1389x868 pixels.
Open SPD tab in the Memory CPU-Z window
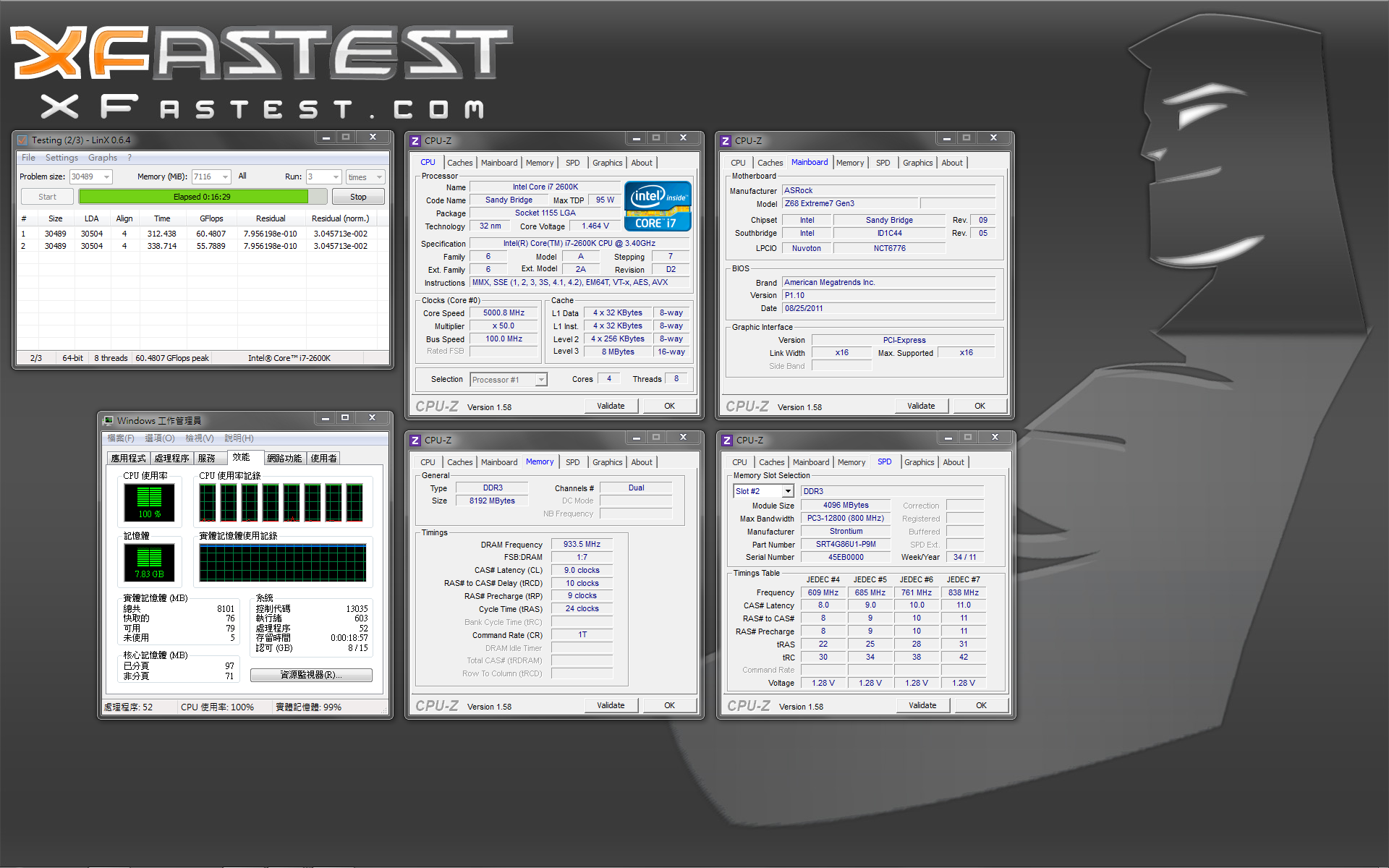point(572,462)
